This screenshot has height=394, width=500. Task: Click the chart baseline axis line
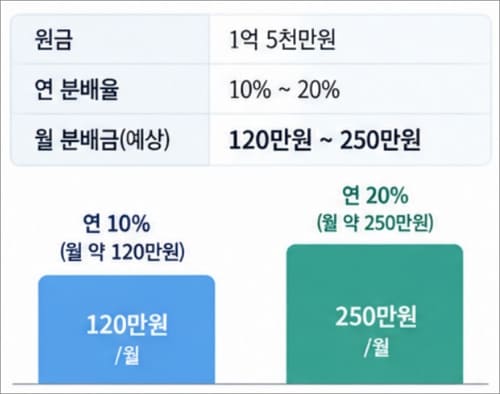pos(250,384)
